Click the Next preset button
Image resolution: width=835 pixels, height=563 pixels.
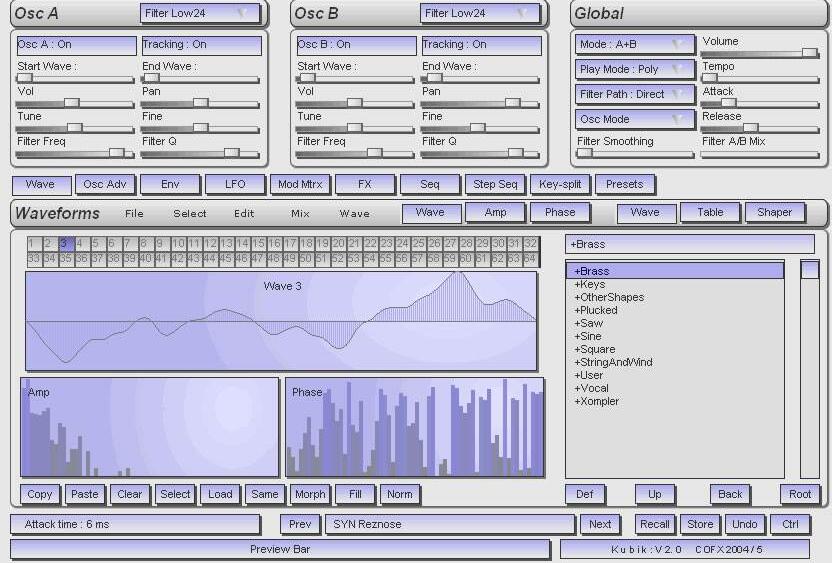(600, 524)
